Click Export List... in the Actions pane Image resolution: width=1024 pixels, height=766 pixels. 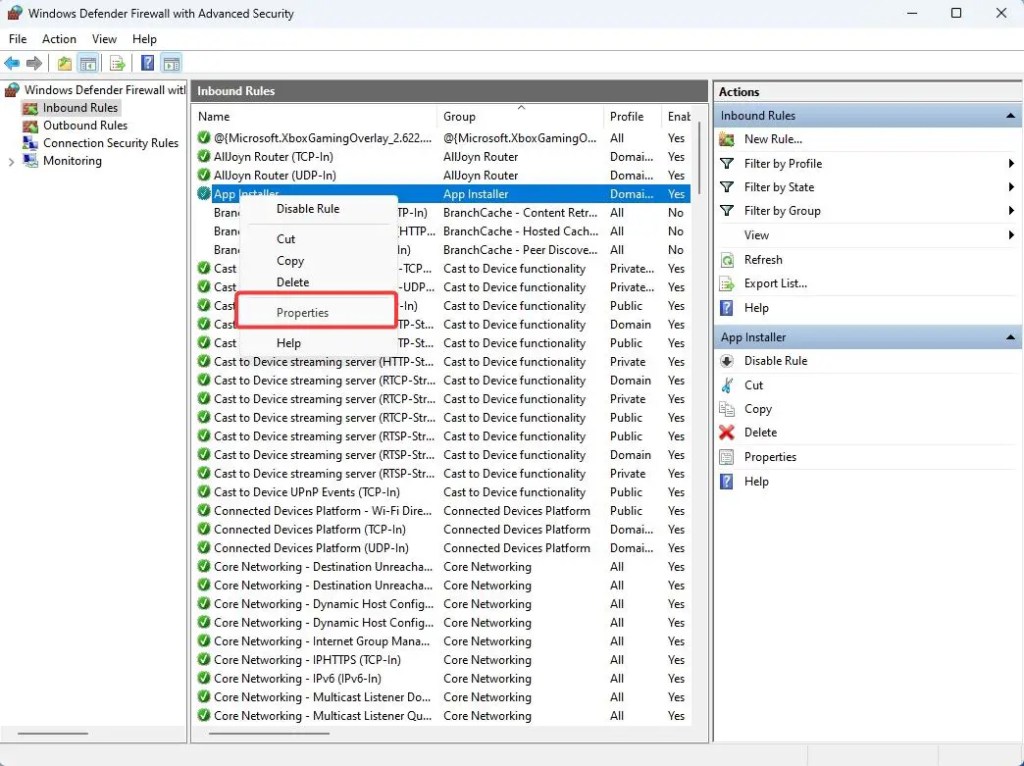tap(775, 283)
